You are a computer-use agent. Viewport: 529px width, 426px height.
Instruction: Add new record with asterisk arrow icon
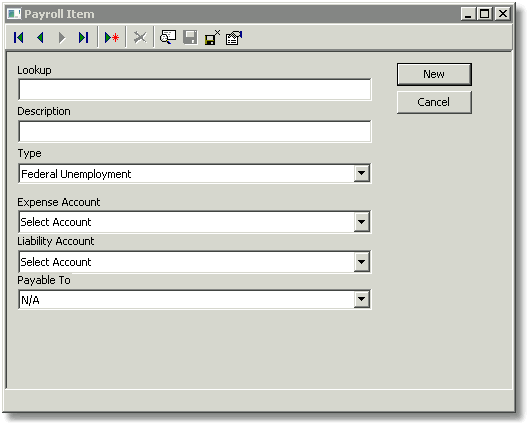pos(112,37)
